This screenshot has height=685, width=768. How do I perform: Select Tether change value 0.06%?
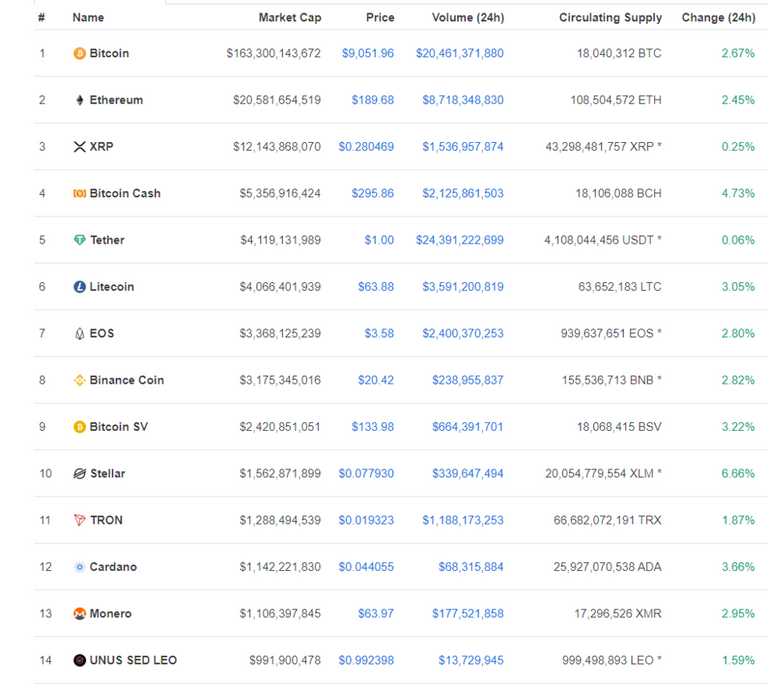tap(738, 240)
